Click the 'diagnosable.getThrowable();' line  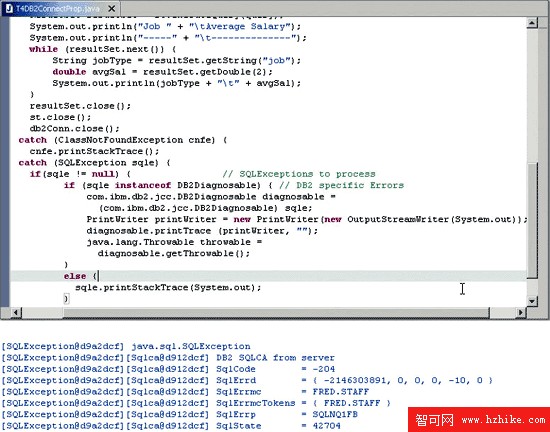[174, 253]
